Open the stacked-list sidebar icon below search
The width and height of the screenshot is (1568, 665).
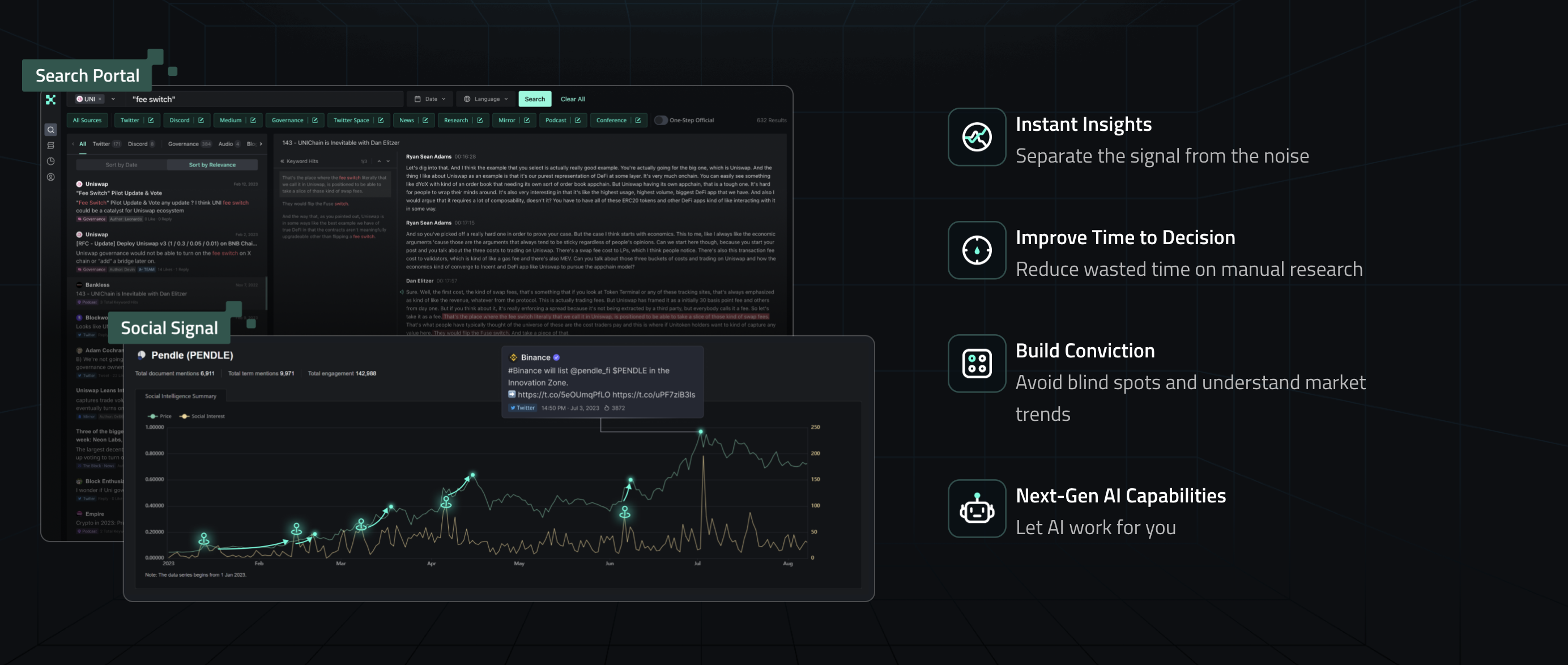(x=50, y=146)
